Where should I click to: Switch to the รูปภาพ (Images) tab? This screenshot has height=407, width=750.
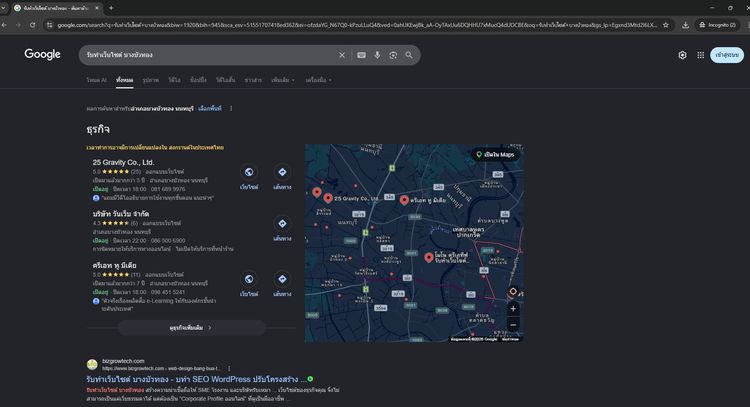point(151,80)
